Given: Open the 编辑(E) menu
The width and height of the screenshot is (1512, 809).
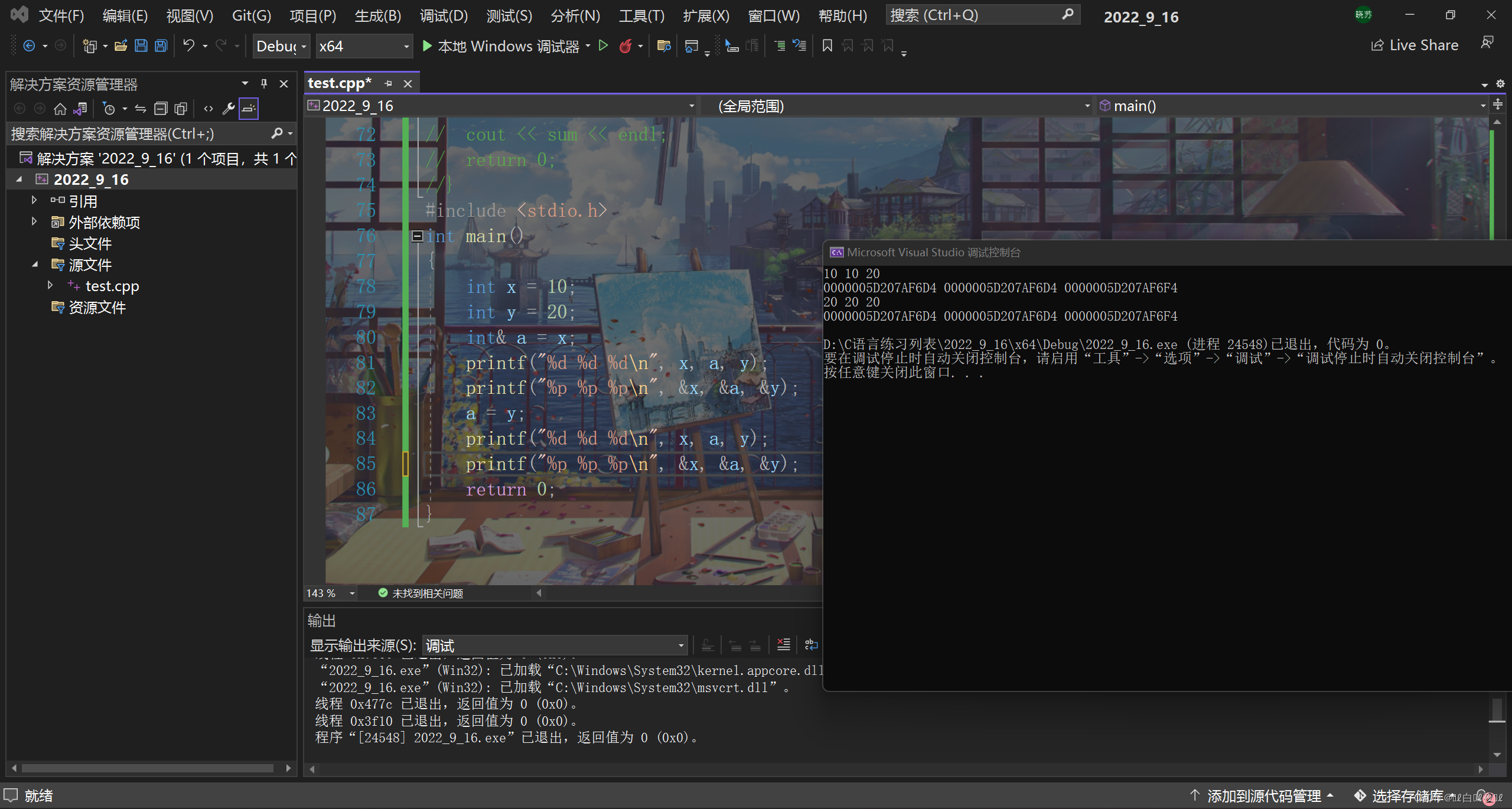Looking at the screenshot, I should click(x=125, y=15).
